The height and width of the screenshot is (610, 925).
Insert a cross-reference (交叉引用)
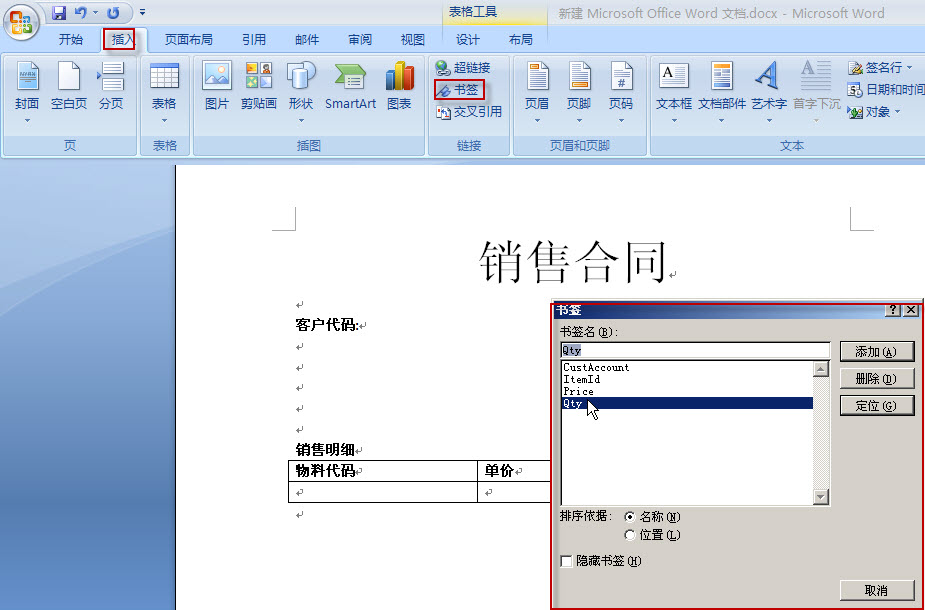pos(469,111)
